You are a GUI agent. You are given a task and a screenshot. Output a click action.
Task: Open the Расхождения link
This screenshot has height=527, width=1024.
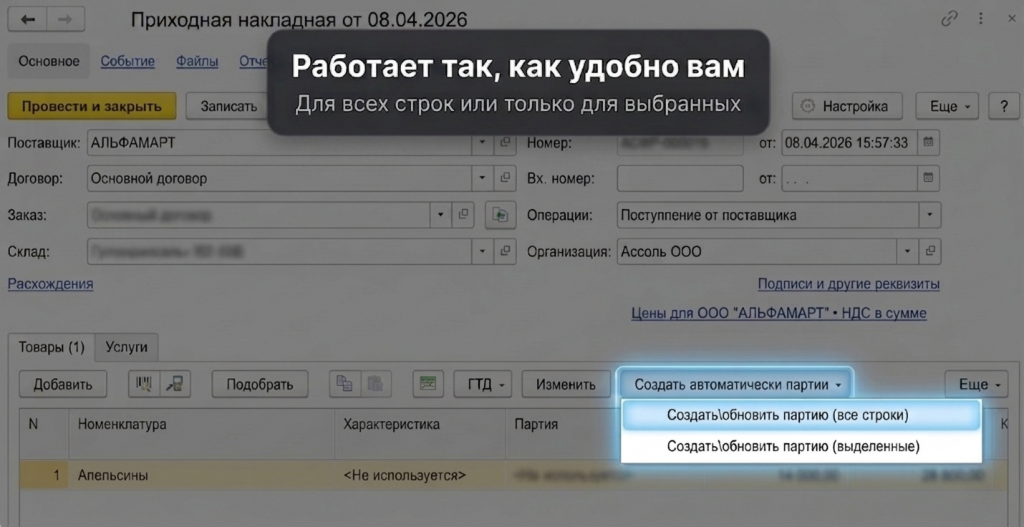click(50, 284)
